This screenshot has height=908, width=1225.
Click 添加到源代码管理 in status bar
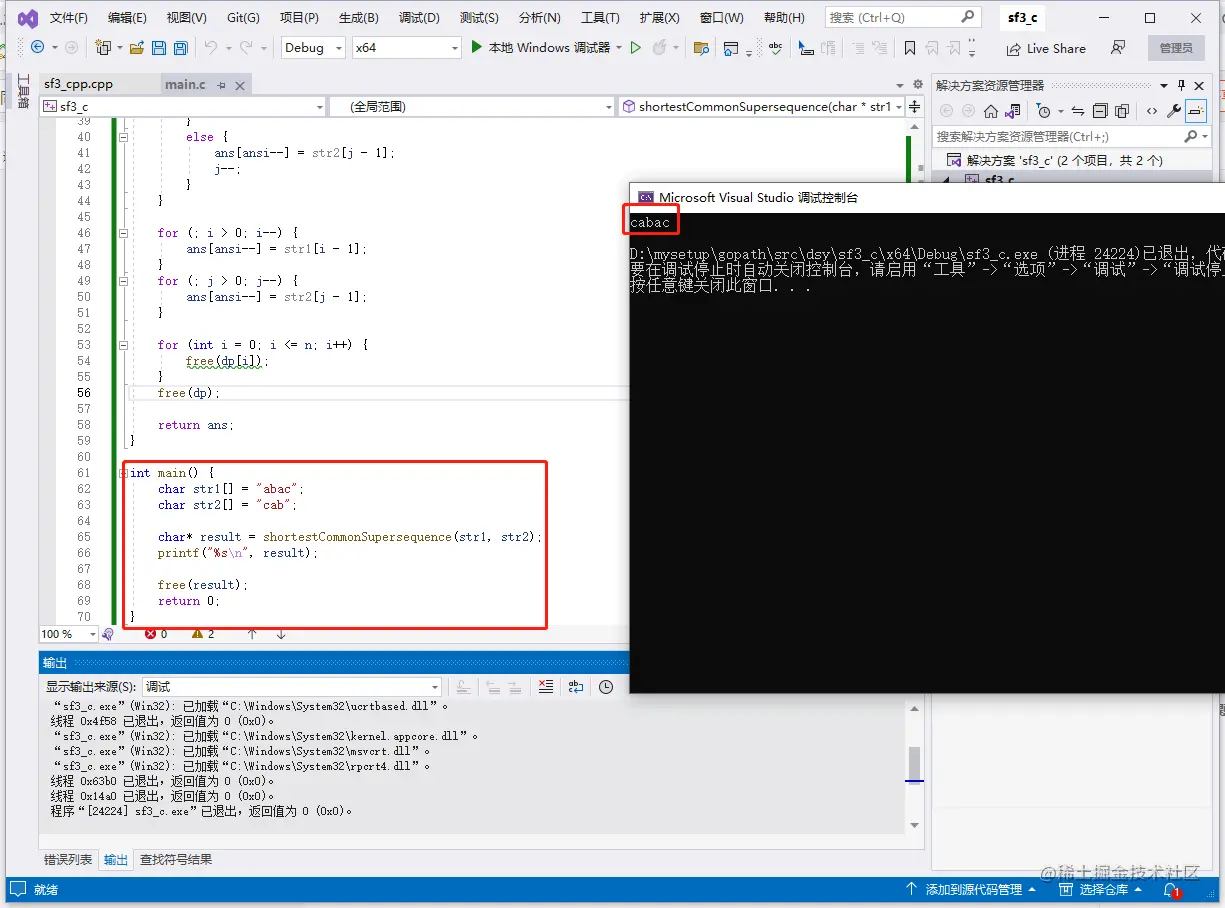point(969,889)
